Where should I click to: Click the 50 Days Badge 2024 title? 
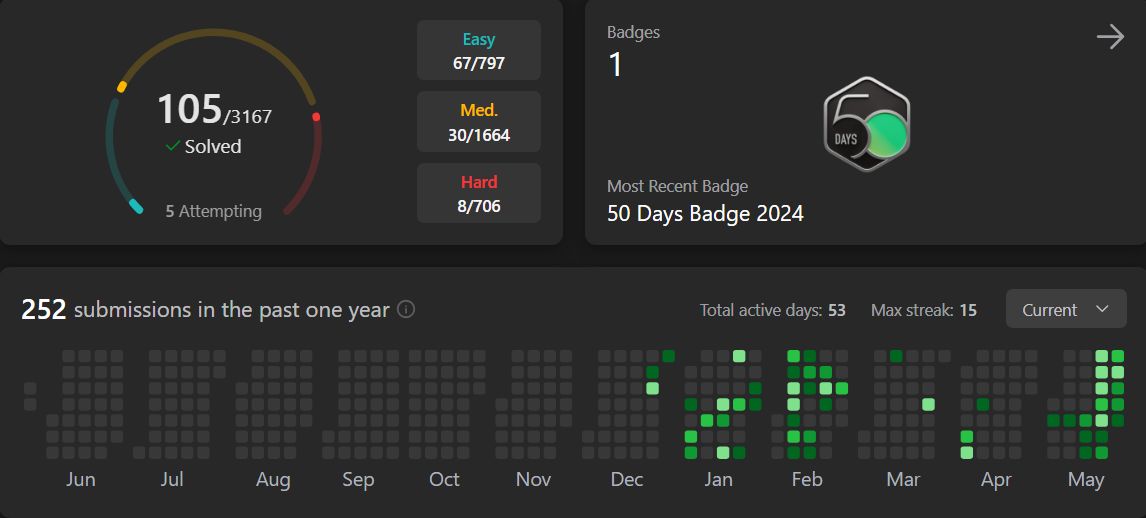click(x=705, y=213)
